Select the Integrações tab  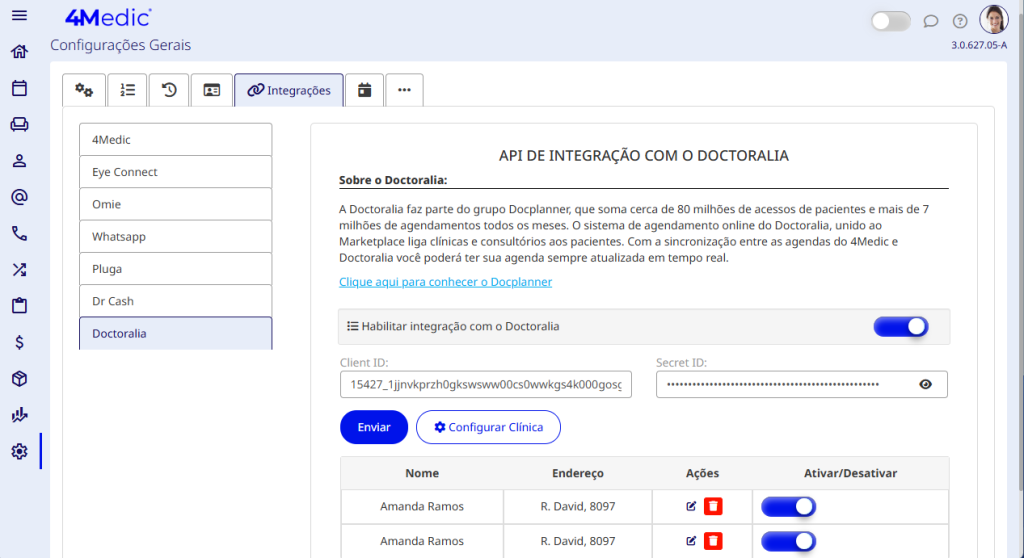289,90
